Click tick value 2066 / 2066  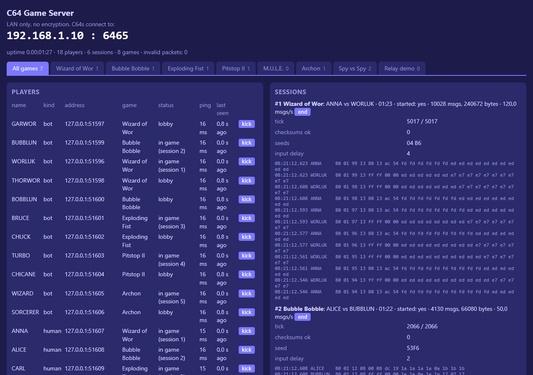422,326
